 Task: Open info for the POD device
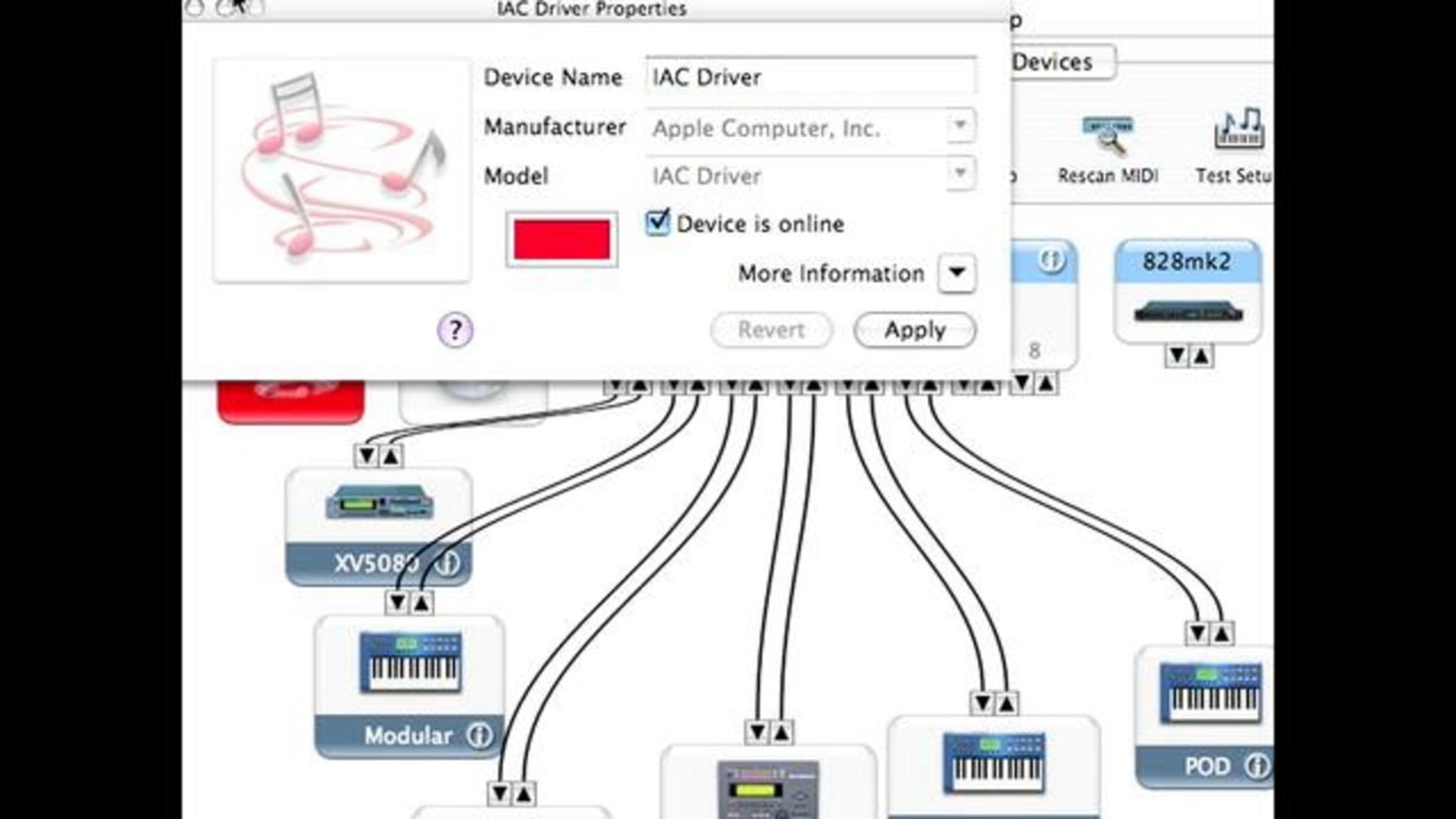click(x=1258, y=766)
